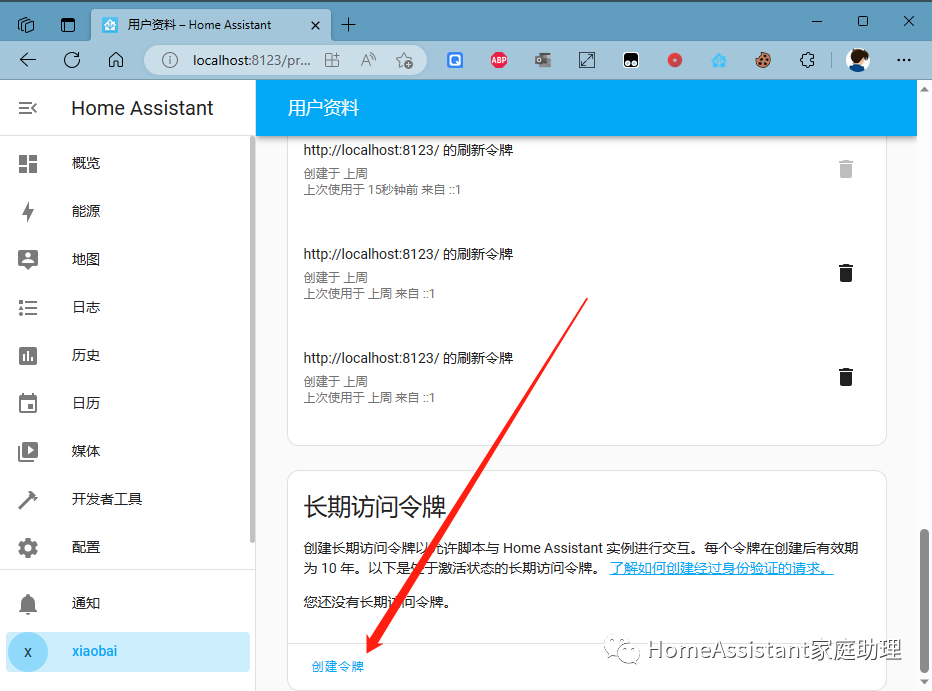Open the 概览 overview dashboard icon
This screenshot has height=691, width=932.
(27, 163)
